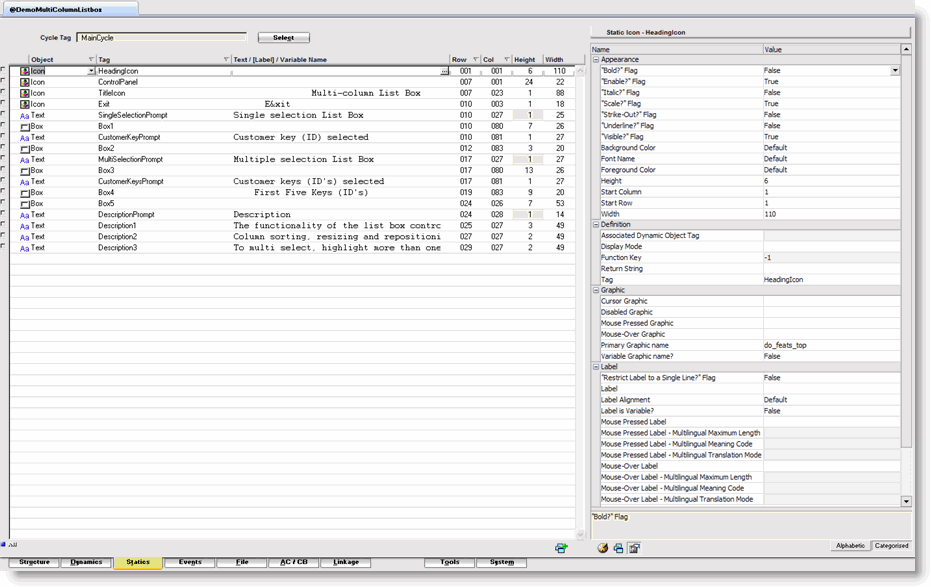Click the Aa text glyph beside CustomerKeysPrompt
931x587 pixels.
[x=24, y=182]
